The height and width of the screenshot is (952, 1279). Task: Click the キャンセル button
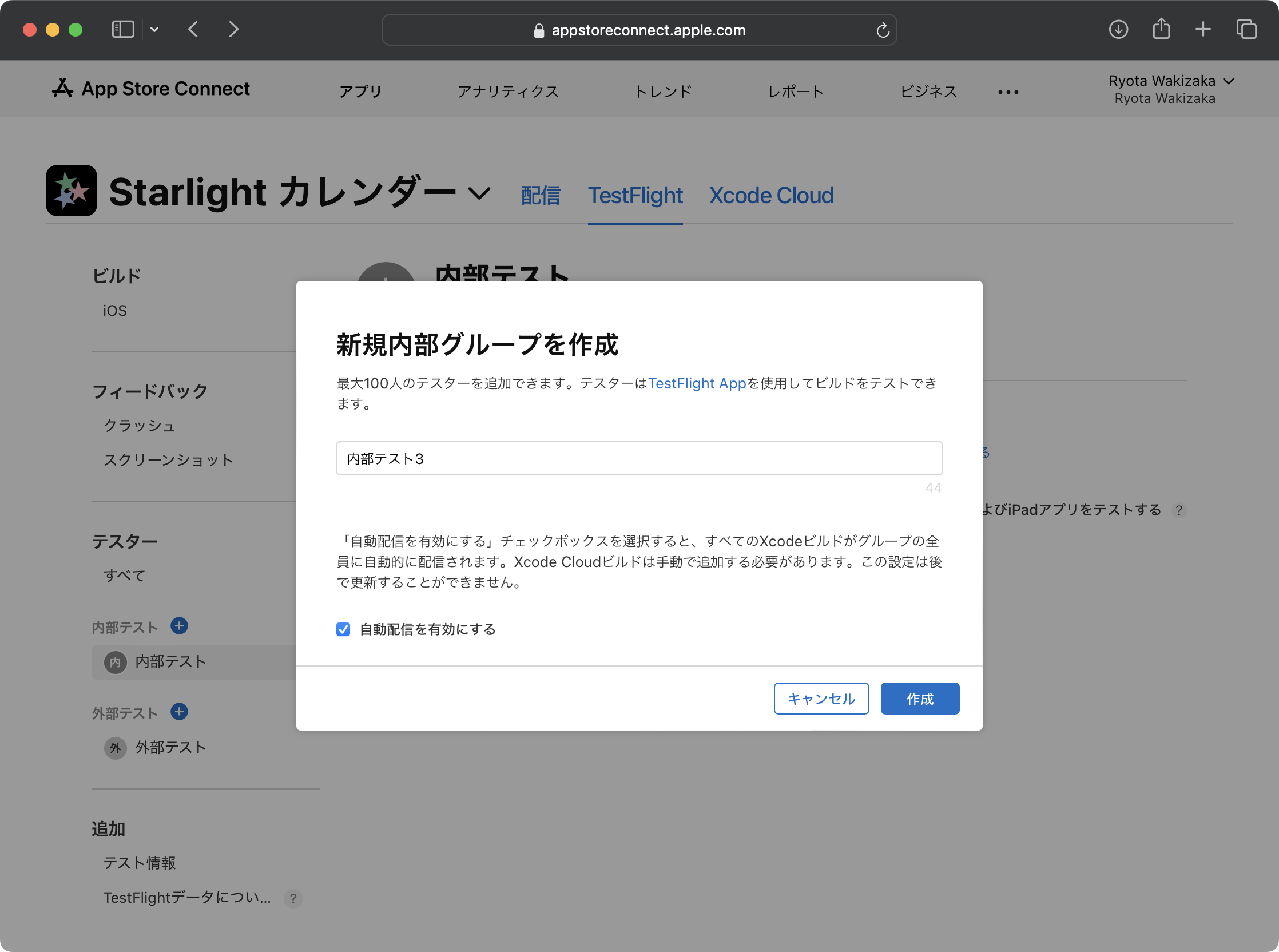(x=820, y=699)
